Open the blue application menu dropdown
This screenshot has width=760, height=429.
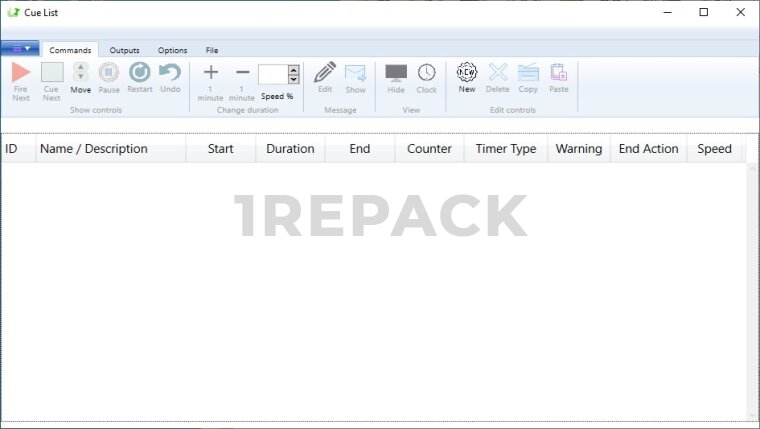pos(20,49)
